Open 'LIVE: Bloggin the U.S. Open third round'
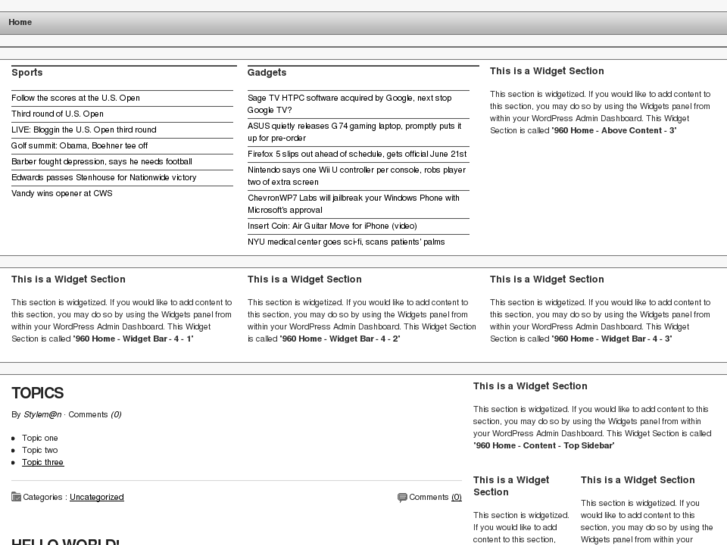Screen dimensions: 727x545 click(x=84, y=130)
